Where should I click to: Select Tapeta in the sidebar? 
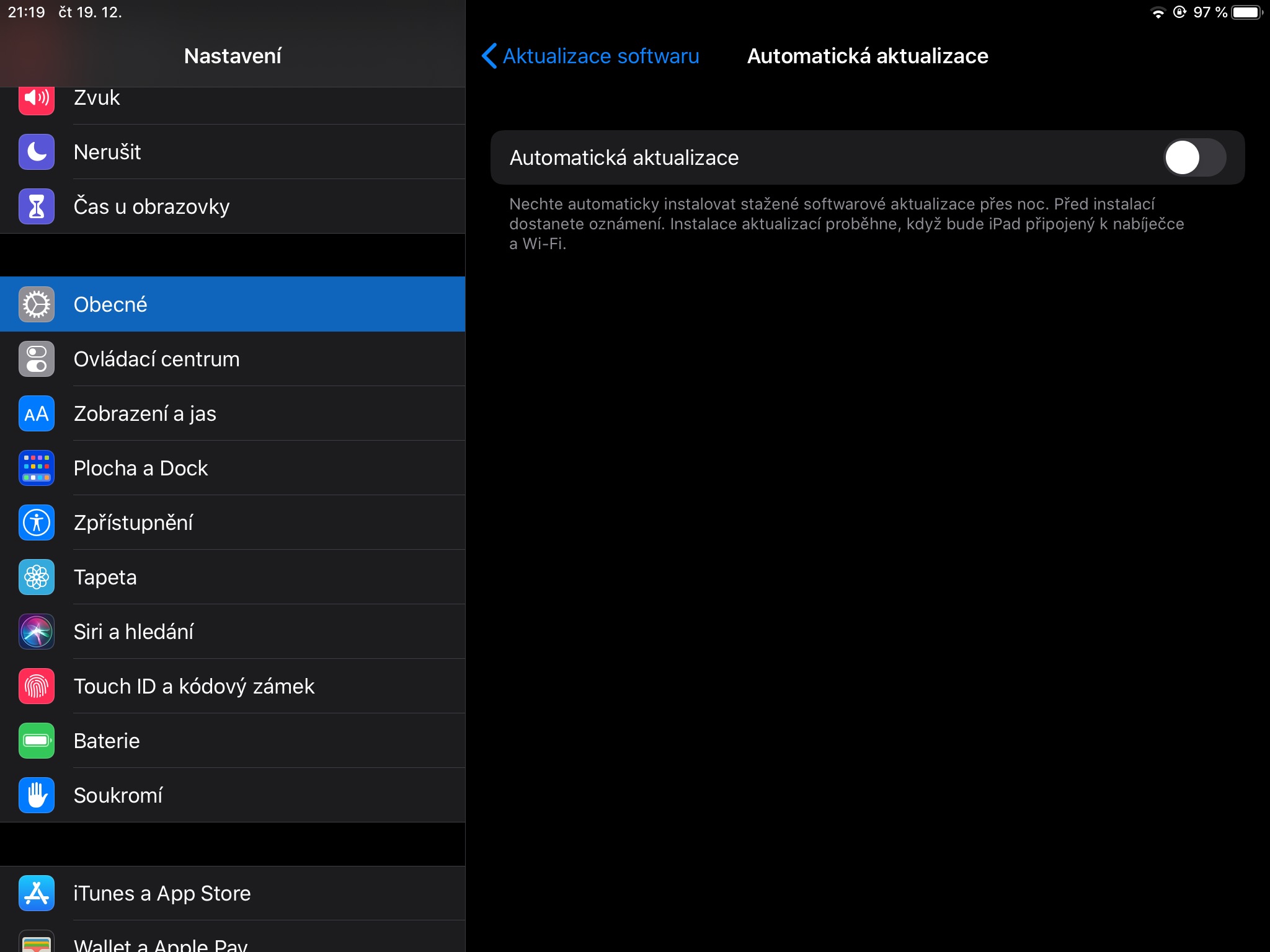pyautogui.click(x=105, y=577)
